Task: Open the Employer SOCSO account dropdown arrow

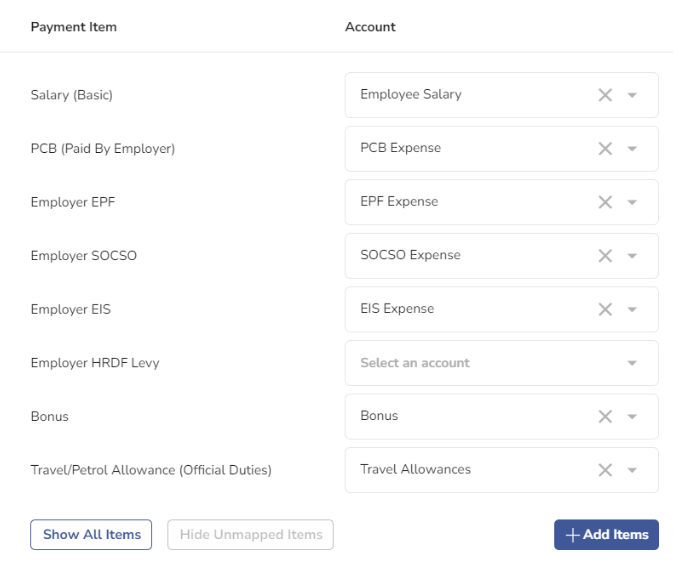Action: pyautogui.click(x=632, y=255)
